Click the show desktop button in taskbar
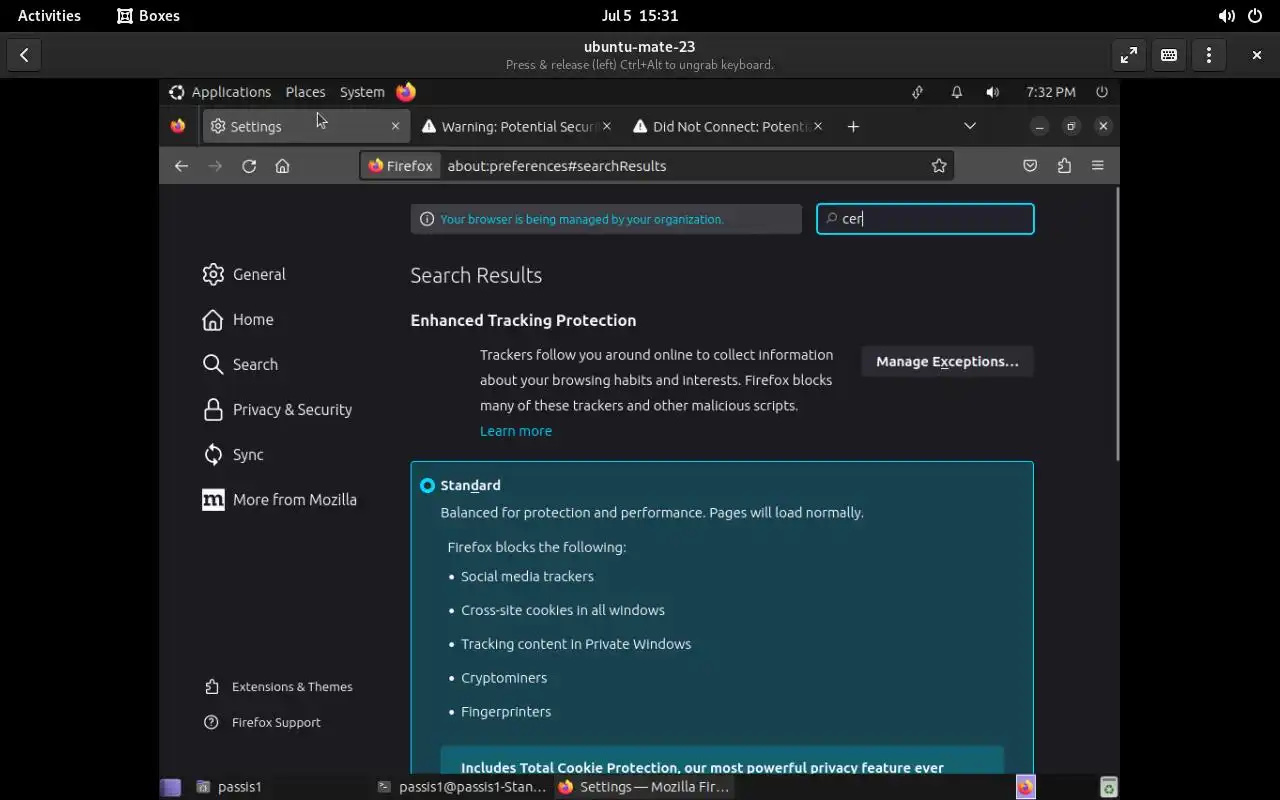The image size is (1280, 800). coord(171,787)
